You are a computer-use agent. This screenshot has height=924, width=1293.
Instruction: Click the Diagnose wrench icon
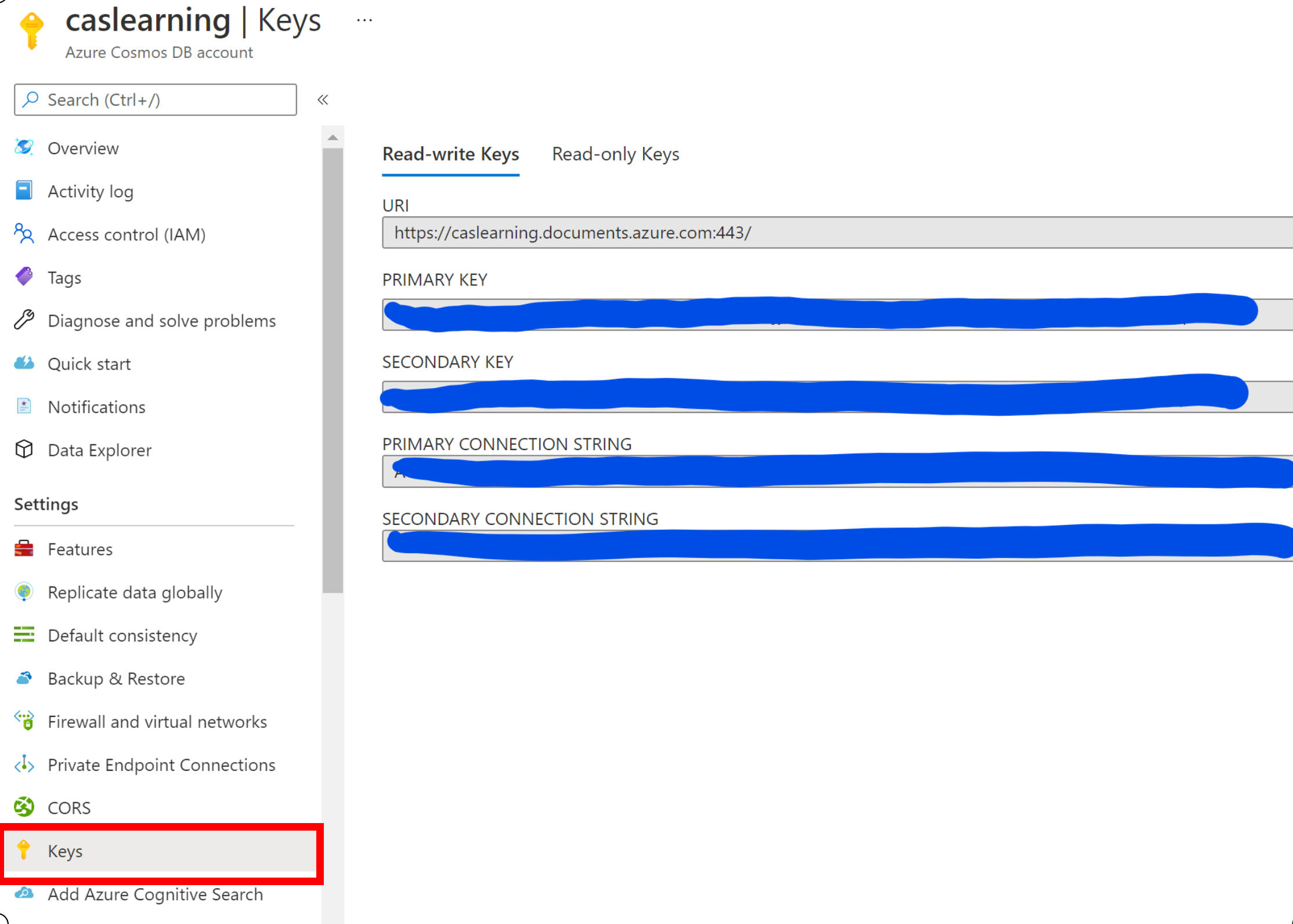(x=24, y=320)
